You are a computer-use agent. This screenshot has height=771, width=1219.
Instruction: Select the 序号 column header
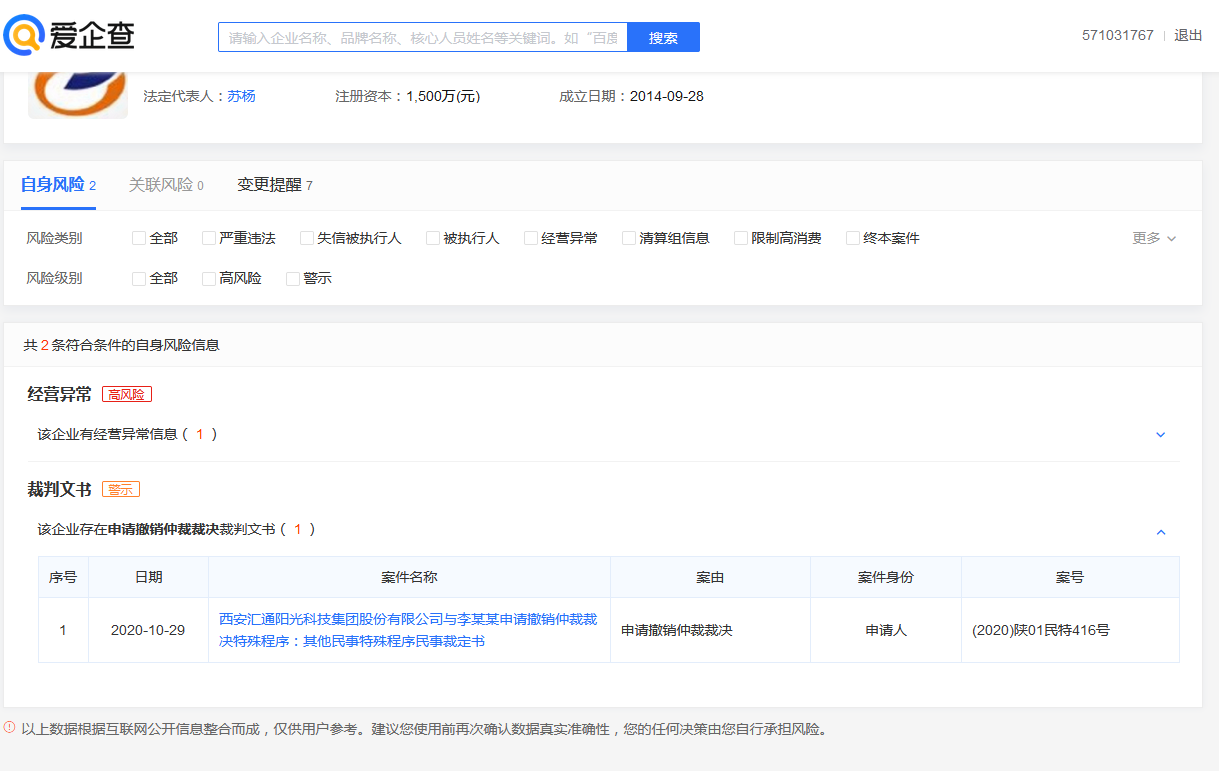(63, 577)
